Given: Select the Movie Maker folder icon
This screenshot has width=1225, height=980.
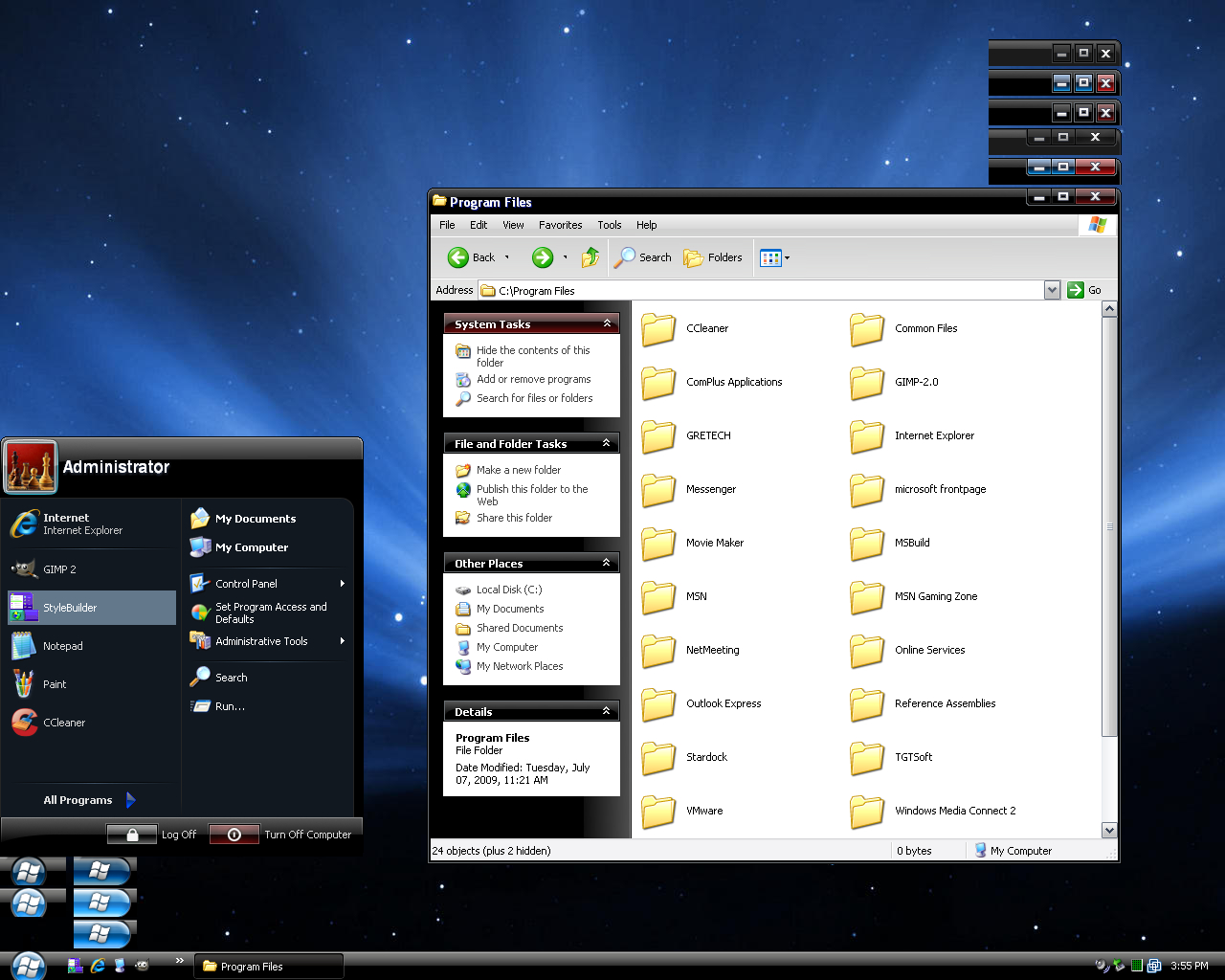Looking at the screenshot, I should click(658, 544).
